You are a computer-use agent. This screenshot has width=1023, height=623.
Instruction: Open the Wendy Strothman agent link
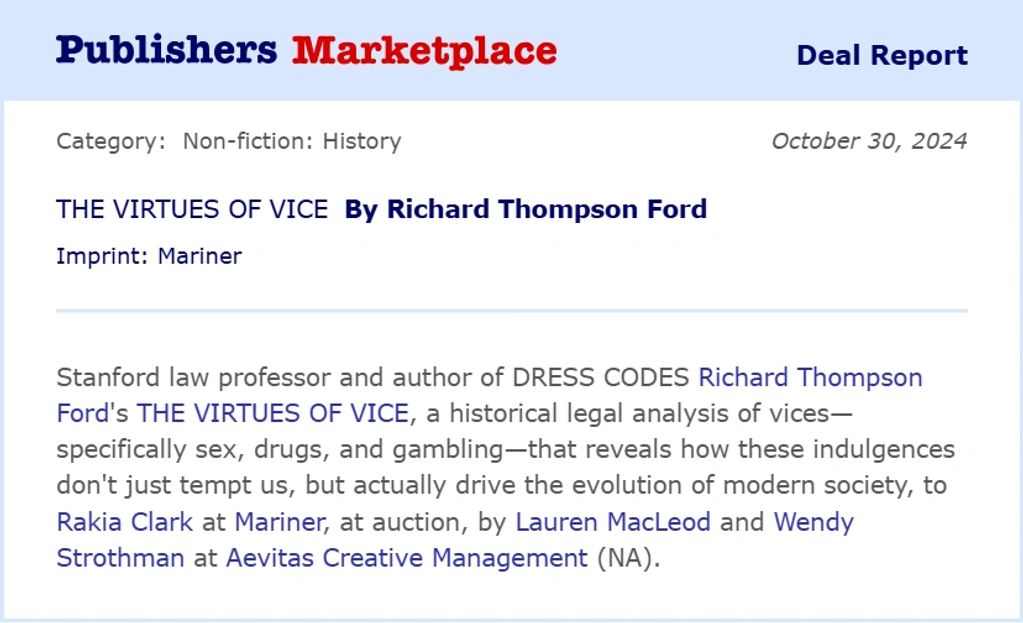click(x=813, y=522)
